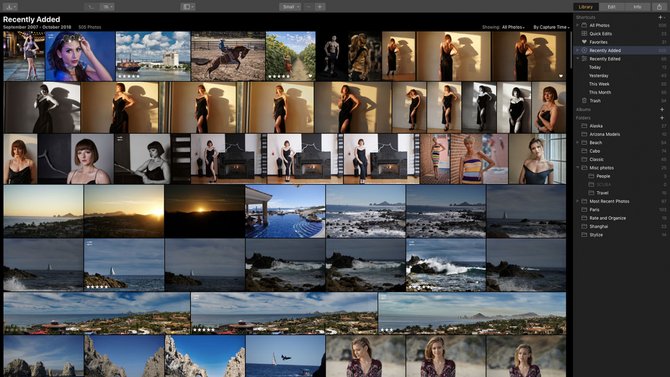Click the Classic folder icon
Image resolution: width=670 pixels, height=377 pixels.
coord(584,159)
